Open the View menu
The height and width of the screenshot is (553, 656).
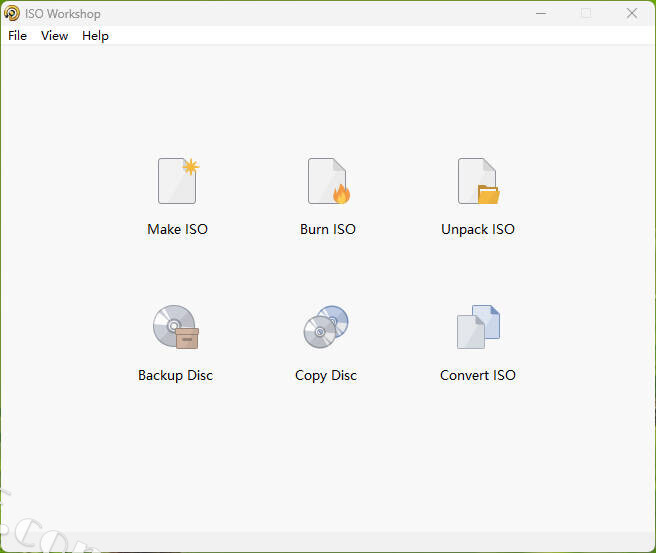tap(54, 36)
